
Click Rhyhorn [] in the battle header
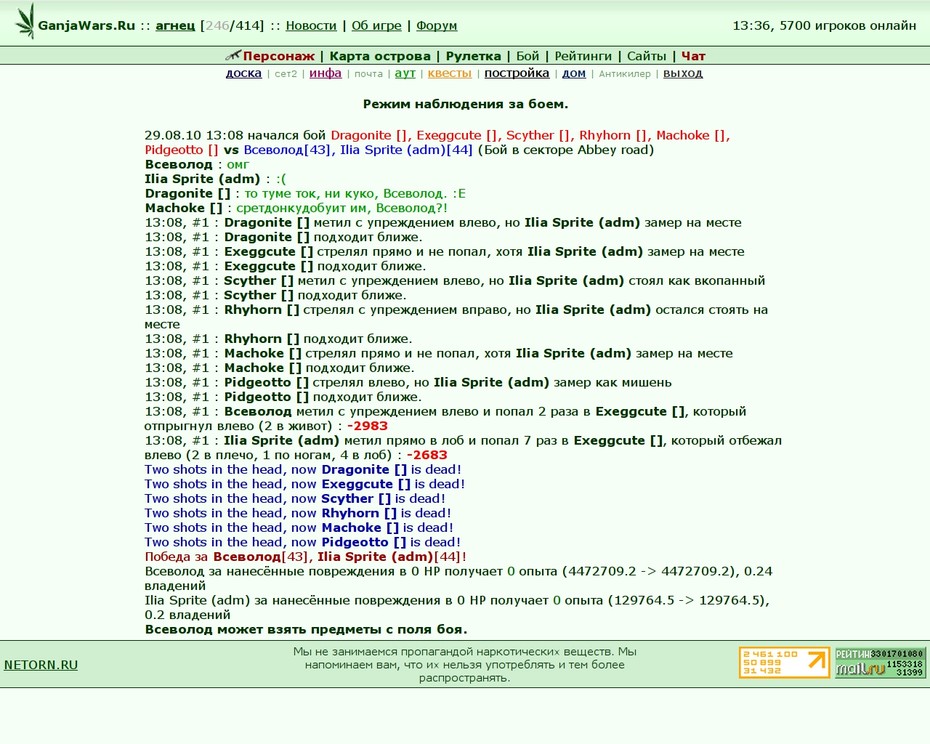[x=614, y=135]
